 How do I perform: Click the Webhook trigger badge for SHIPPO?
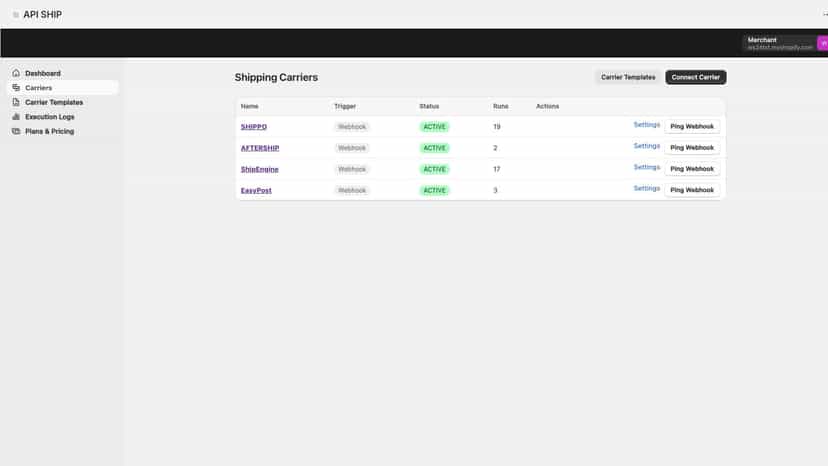pos(352,127)
